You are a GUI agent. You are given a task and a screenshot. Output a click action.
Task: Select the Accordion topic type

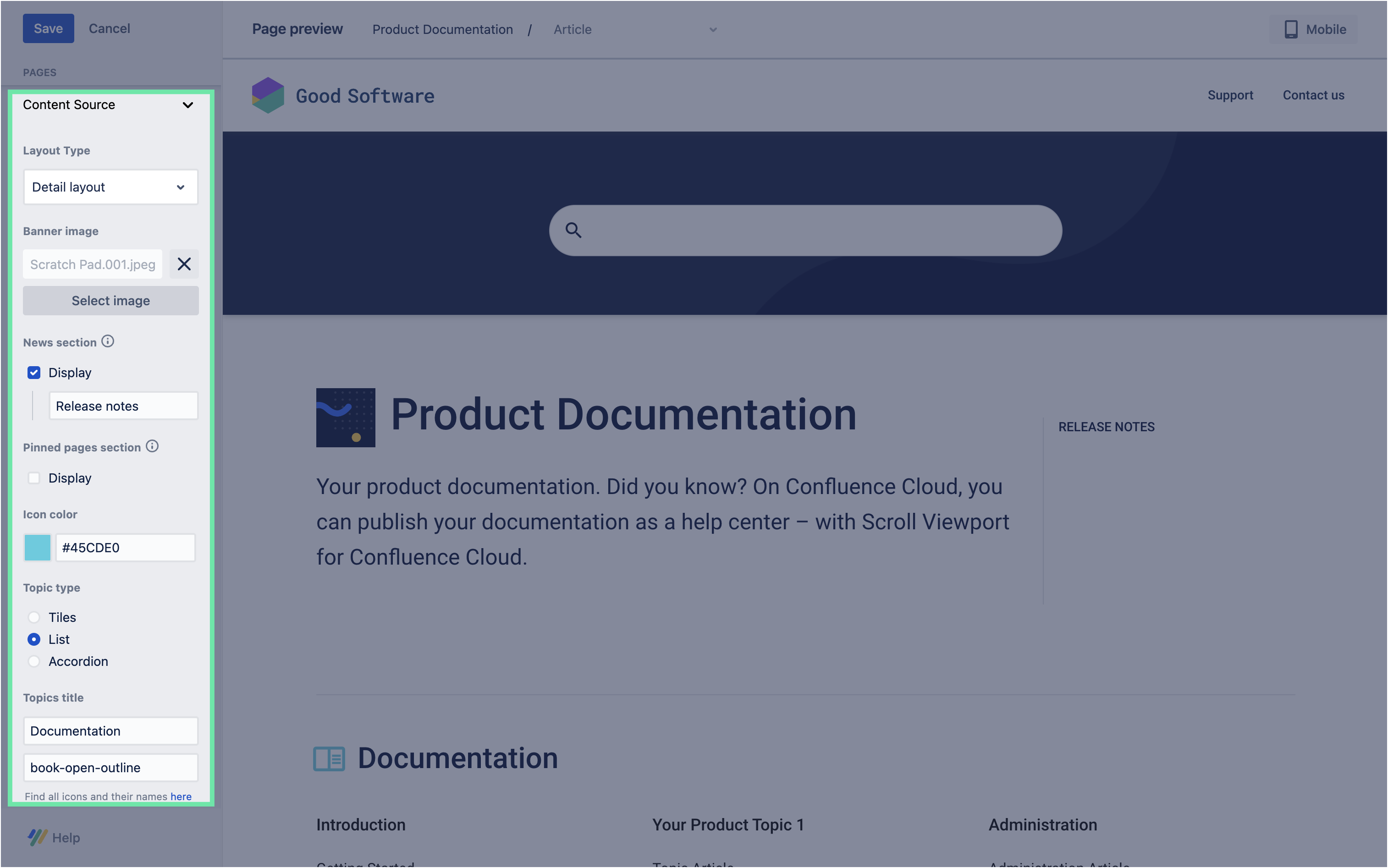pos(34,661)
